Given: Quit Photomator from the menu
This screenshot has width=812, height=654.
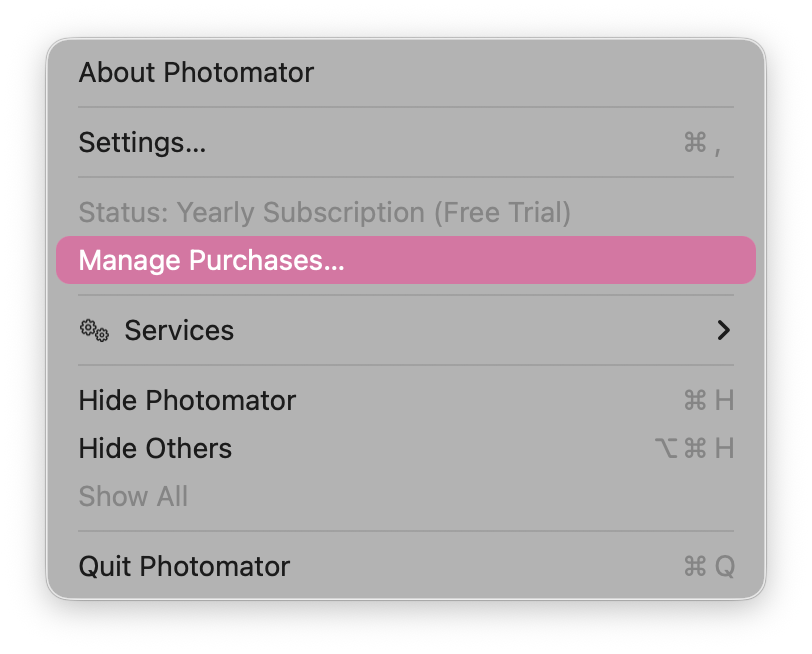Looking at the screenshot, I should (x=184, y=566).
